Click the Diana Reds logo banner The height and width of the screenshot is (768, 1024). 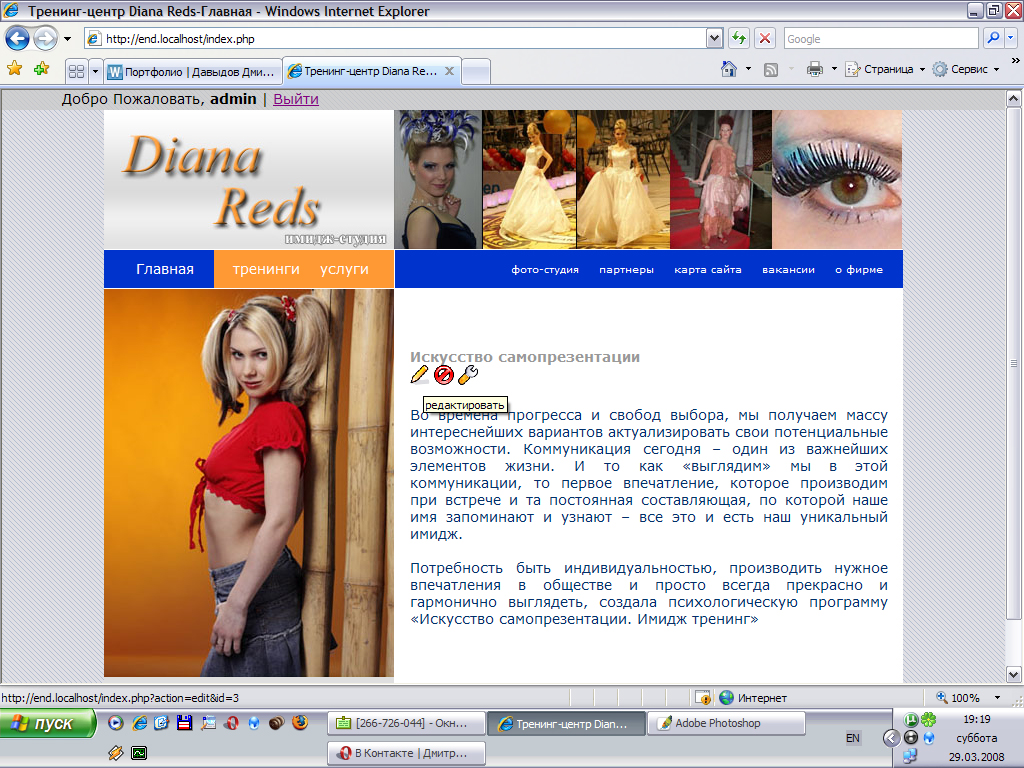(x=249, y=180)
